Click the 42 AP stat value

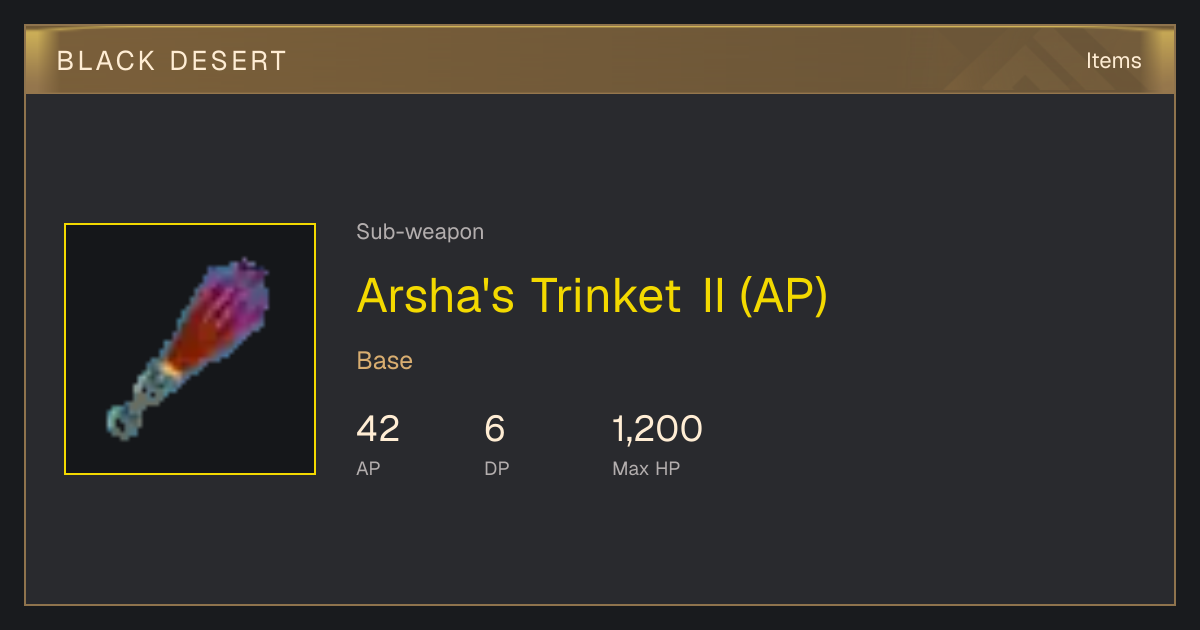coord(378,429)
